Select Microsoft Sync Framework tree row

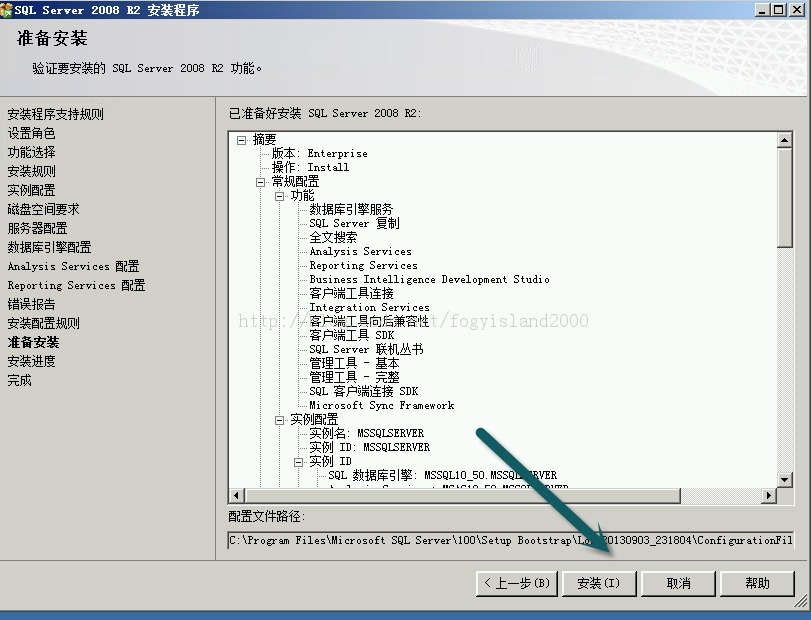[x=382, y=405]
